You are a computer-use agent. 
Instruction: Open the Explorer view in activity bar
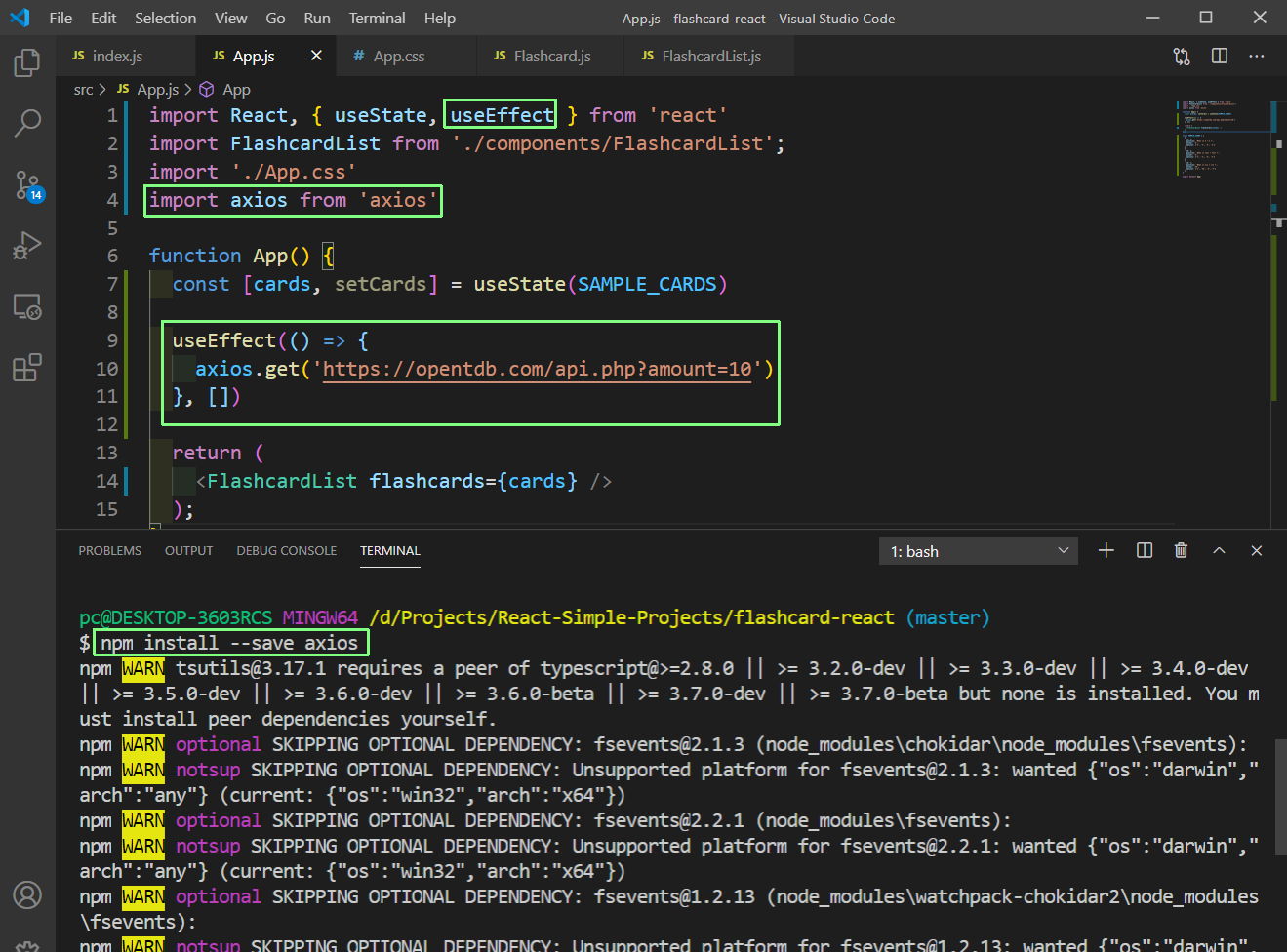(x=27, y=62)
